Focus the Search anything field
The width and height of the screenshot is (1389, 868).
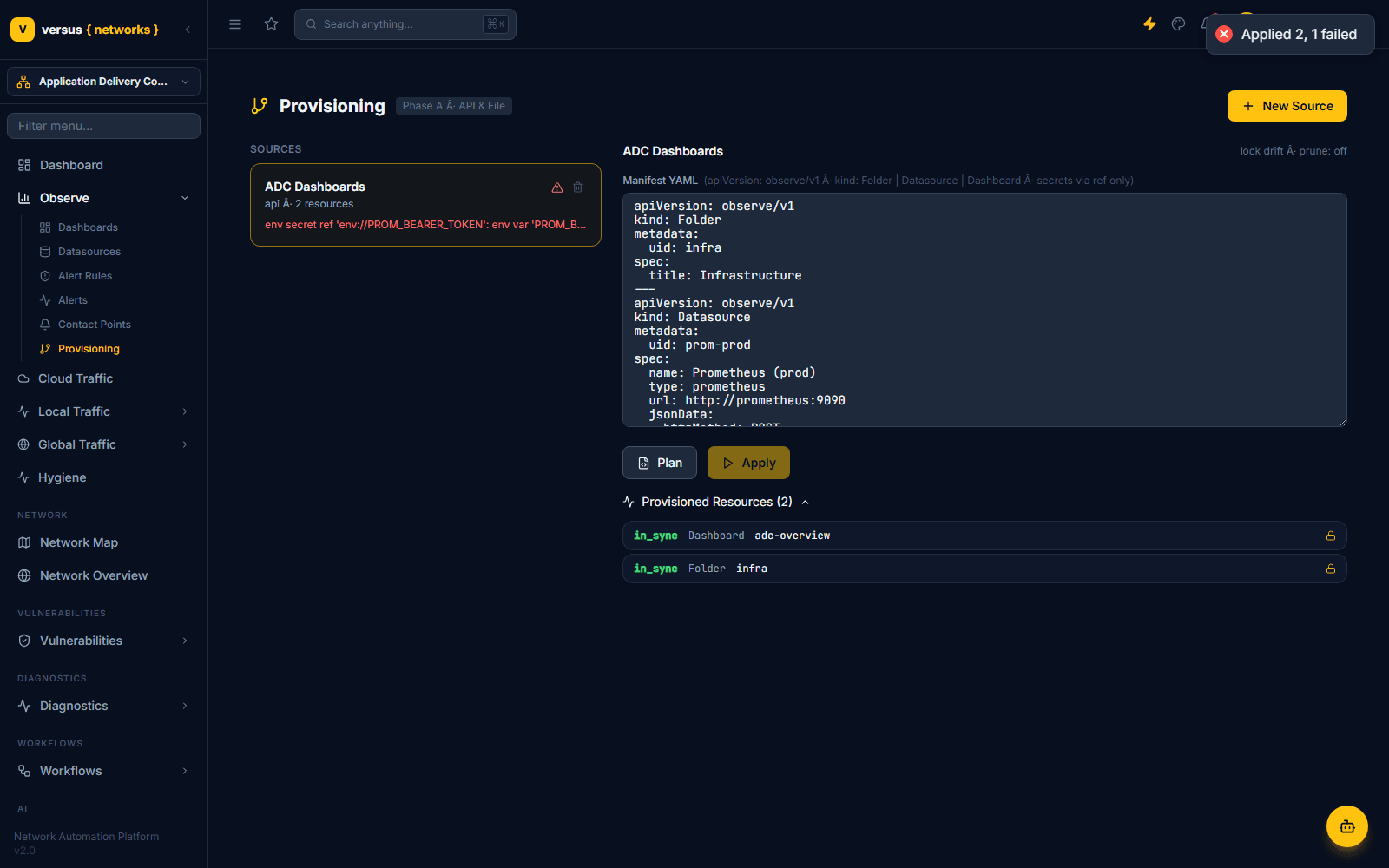point(405,24)
